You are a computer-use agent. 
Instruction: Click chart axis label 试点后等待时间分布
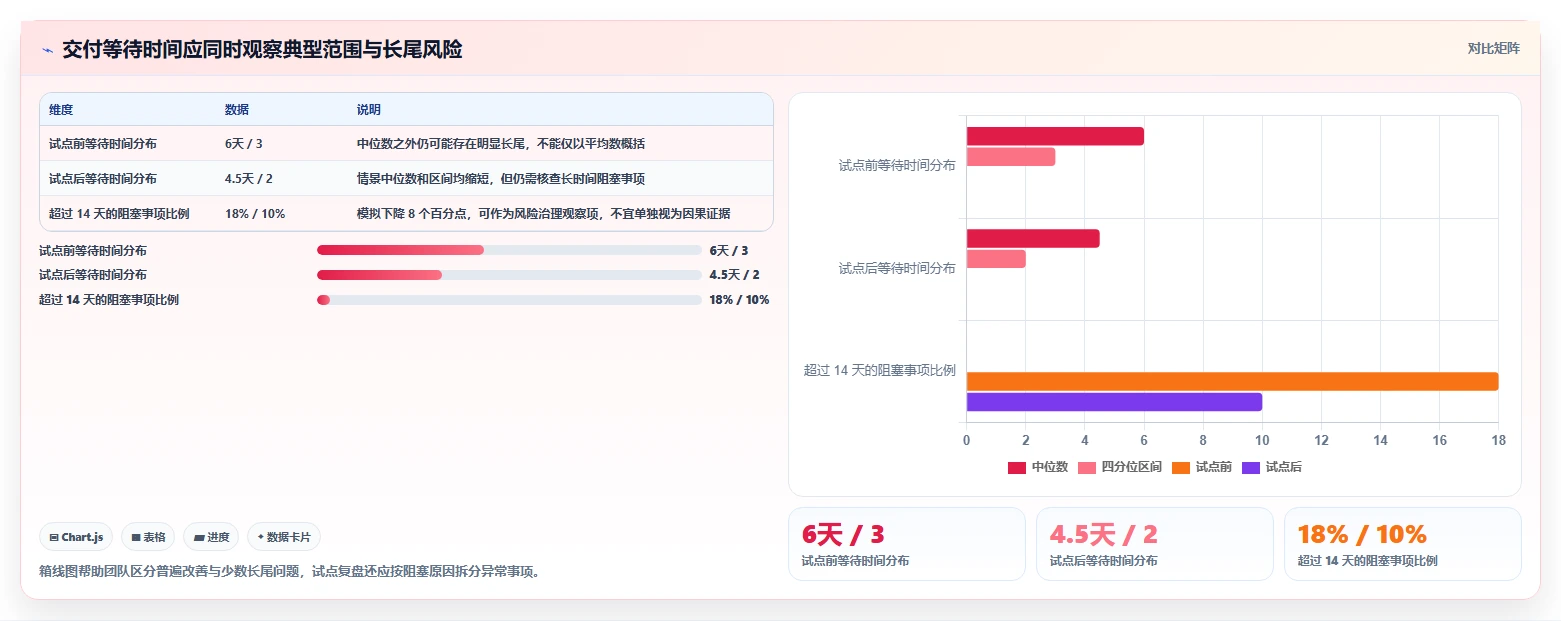coord(897,268)
